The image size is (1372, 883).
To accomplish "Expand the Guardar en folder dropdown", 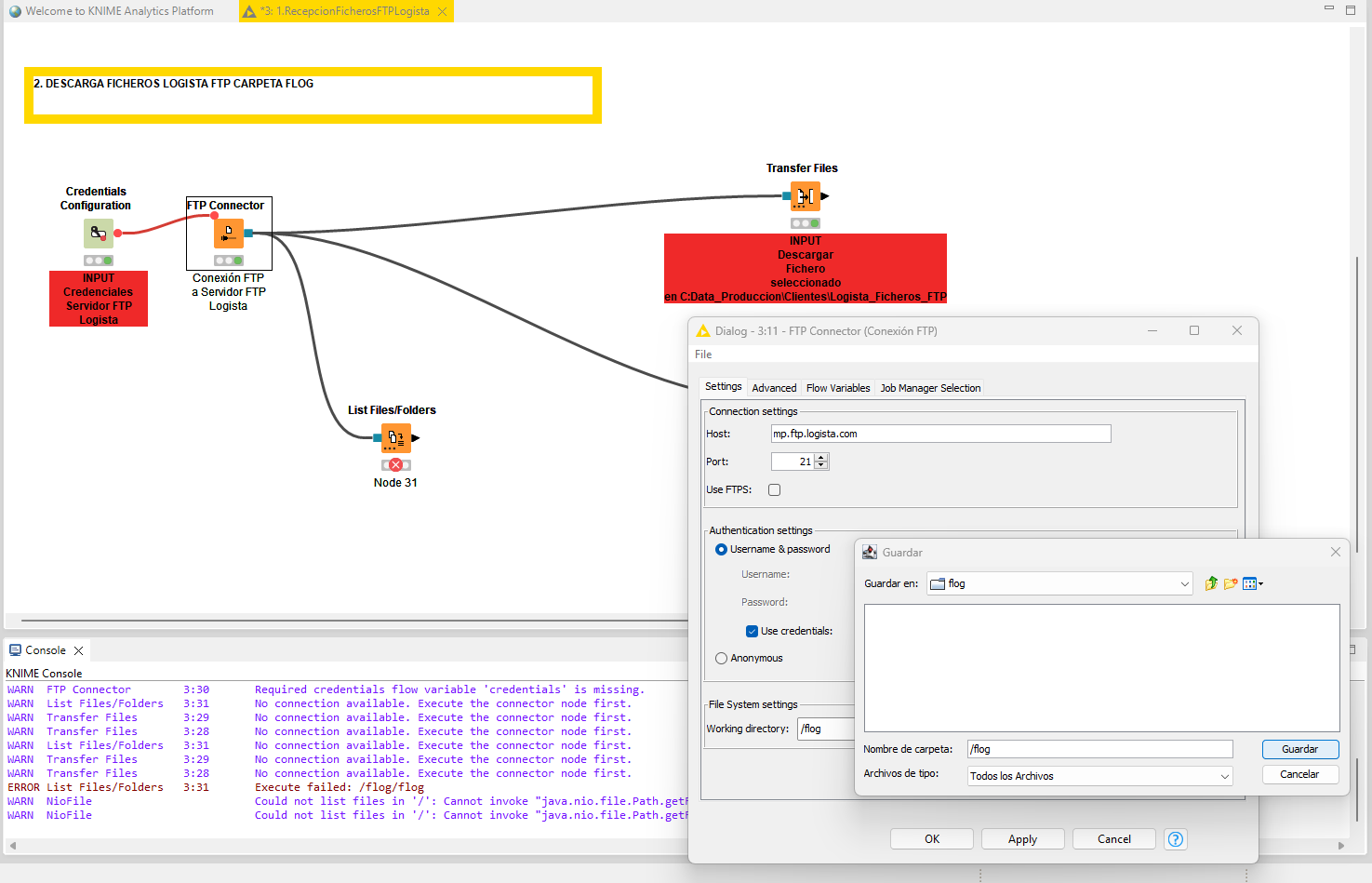I will tap(1184, 584).
